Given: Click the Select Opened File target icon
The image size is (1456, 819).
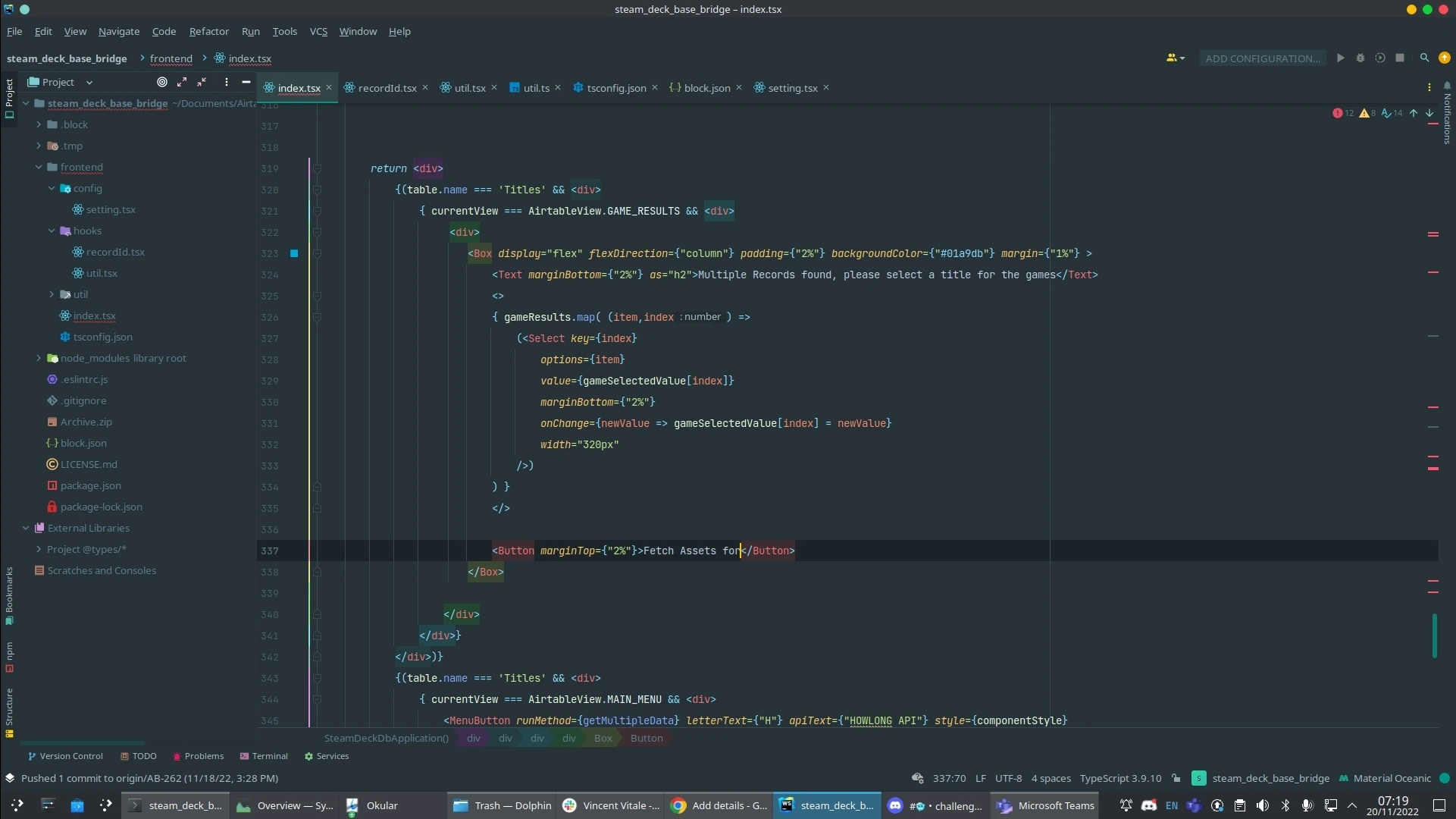Looking at the screenshot, I should (161, 82).
